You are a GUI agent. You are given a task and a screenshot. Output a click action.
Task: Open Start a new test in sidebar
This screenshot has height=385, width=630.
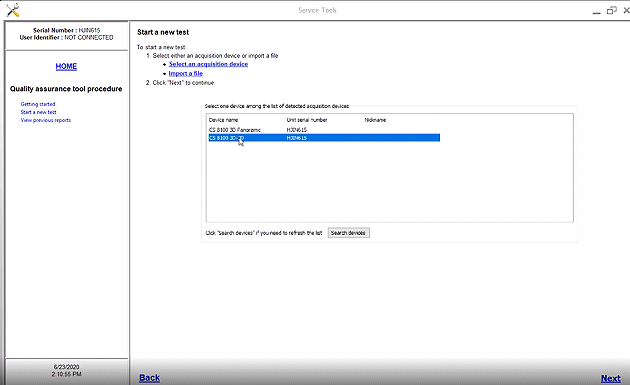coord(38,112)
